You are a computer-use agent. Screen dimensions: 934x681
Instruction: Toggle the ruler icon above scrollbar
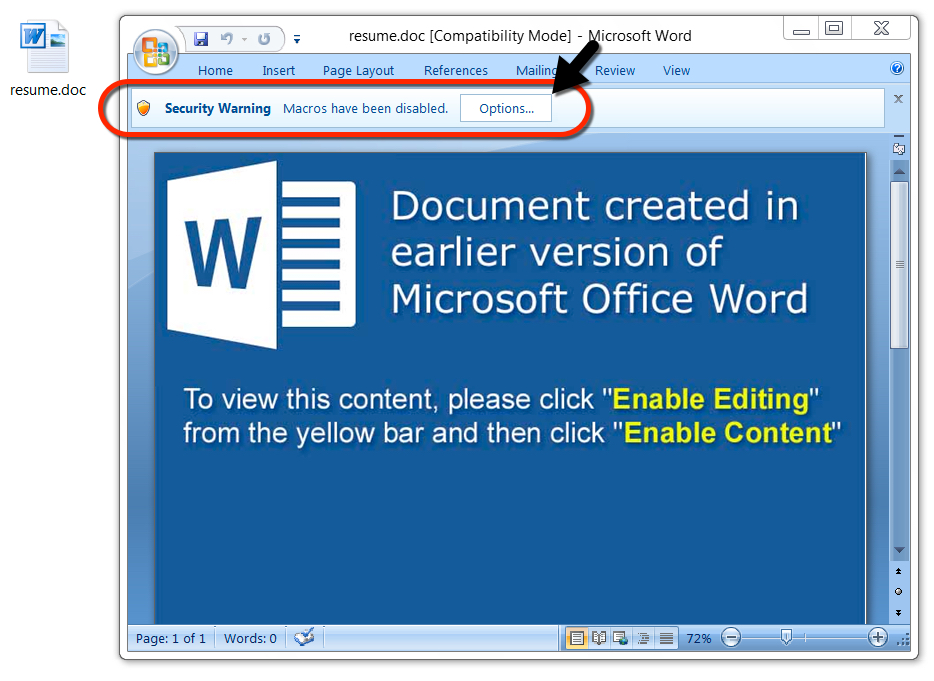pyautogui.click(x=899, y=148)
